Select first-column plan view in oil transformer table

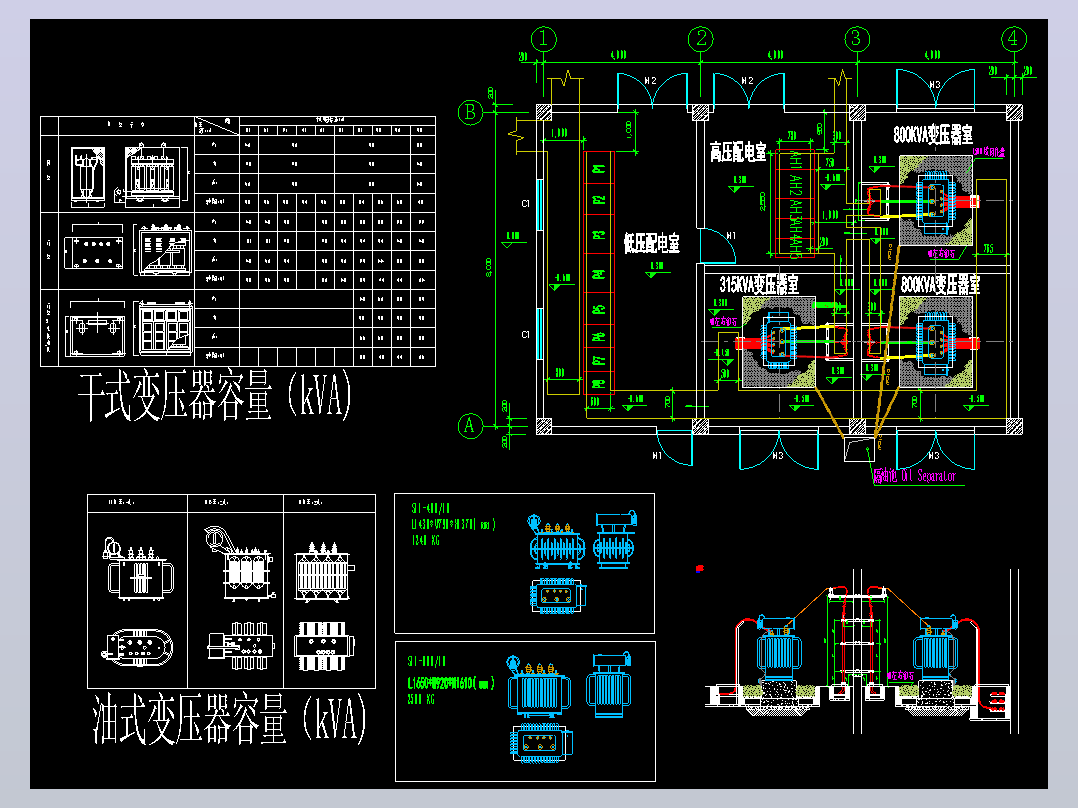(x=138, y=647)
